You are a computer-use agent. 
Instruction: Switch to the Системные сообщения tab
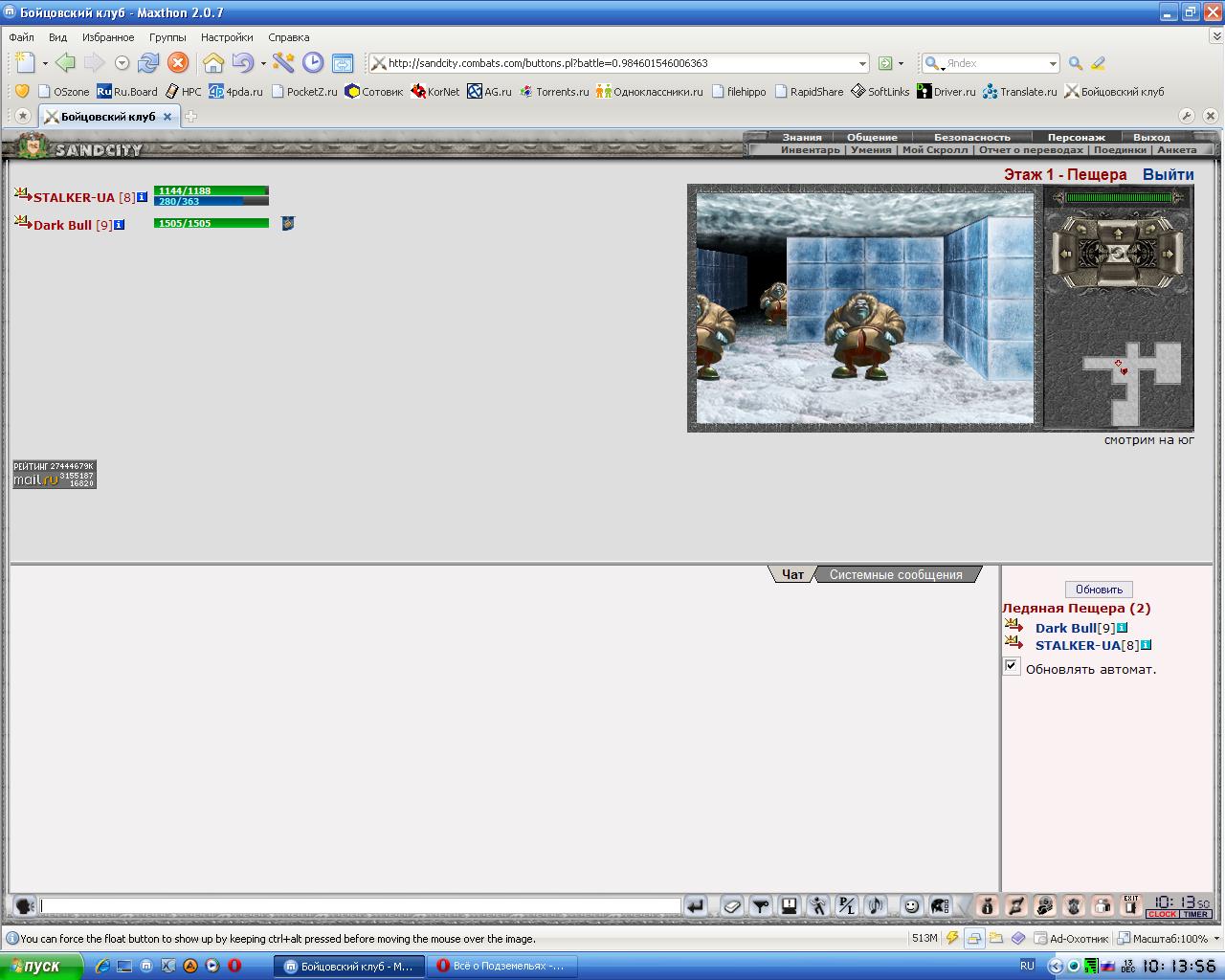pos(896,574)
